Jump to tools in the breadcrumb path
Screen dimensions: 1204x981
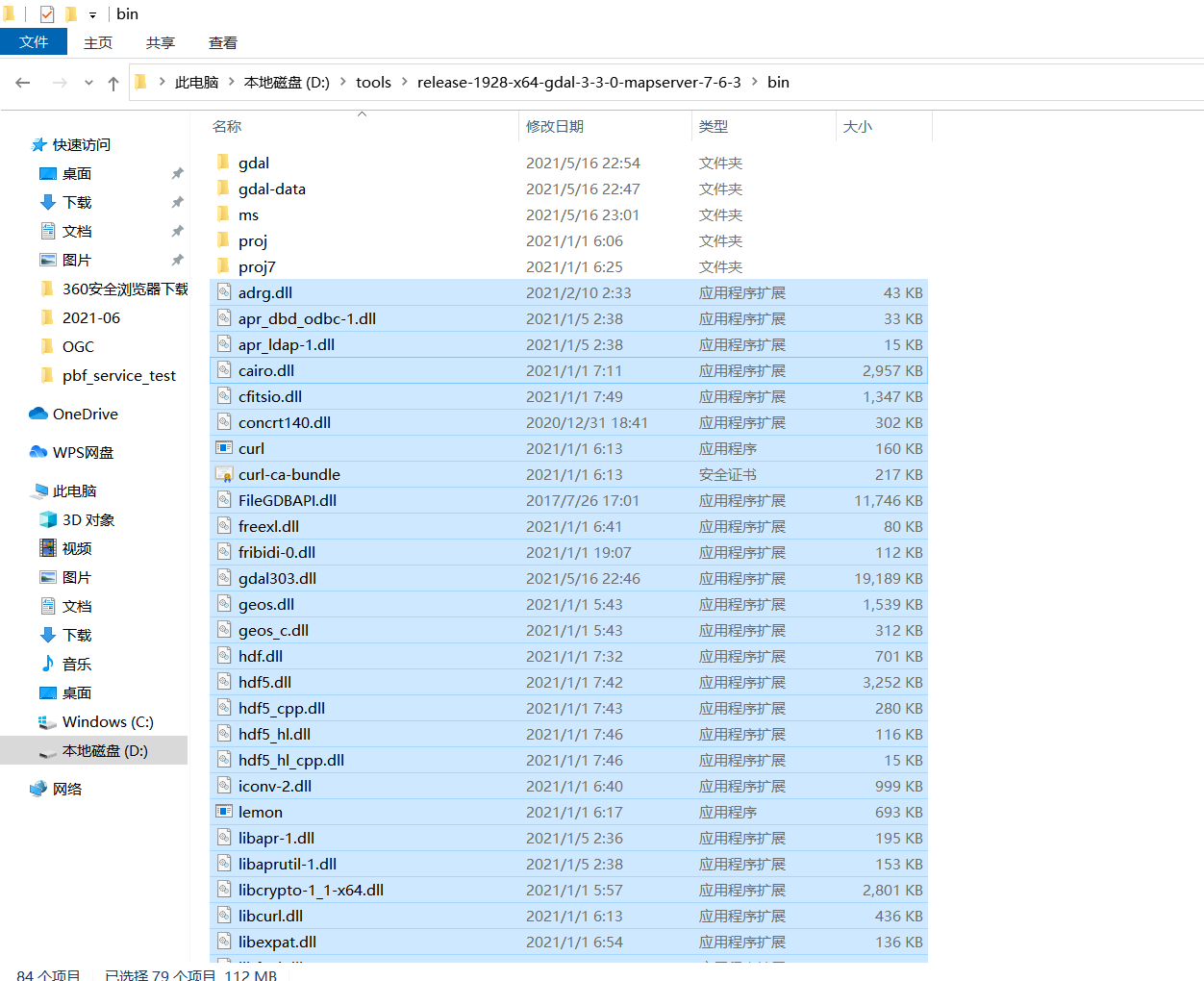click(373, 83)
